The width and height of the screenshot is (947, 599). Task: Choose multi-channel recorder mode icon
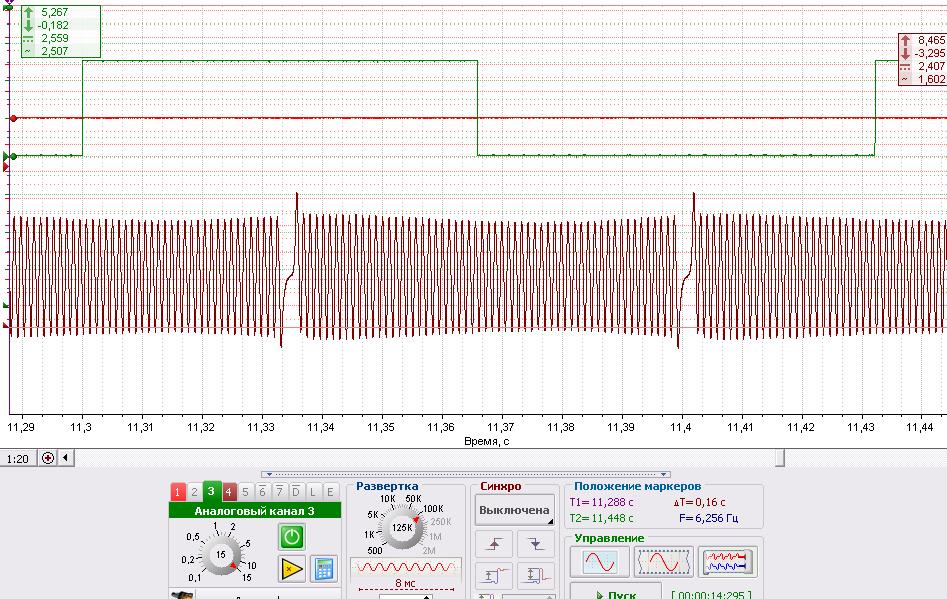(x=728, y=562)
